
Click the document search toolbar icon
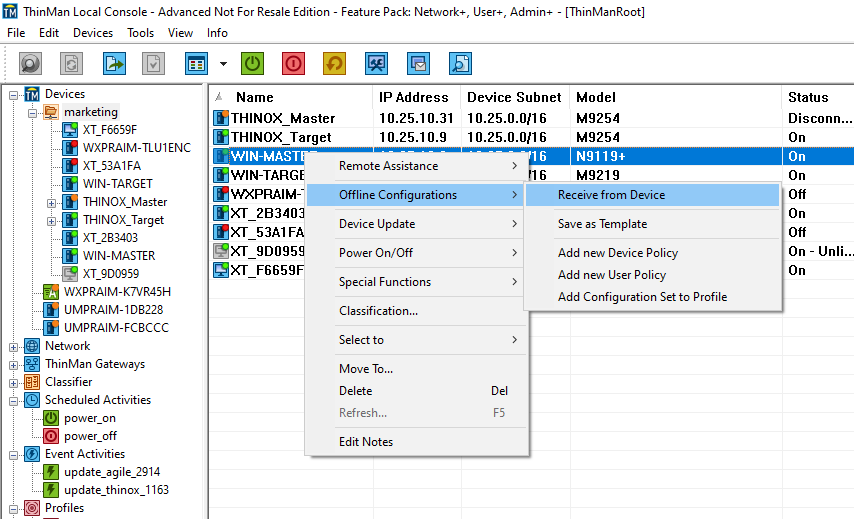click(460, 64)
